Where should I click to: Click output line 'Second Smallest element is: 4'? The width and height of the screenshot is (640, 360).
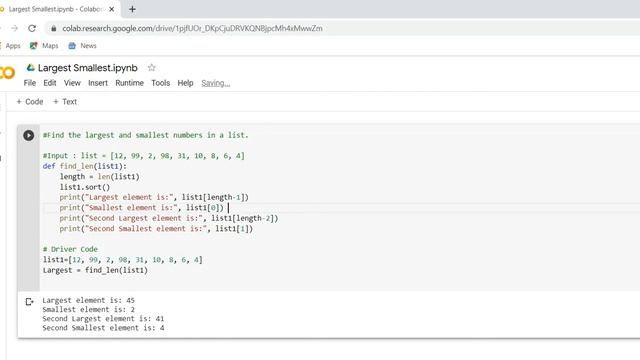pyautogui.click(x=103, y=328)
